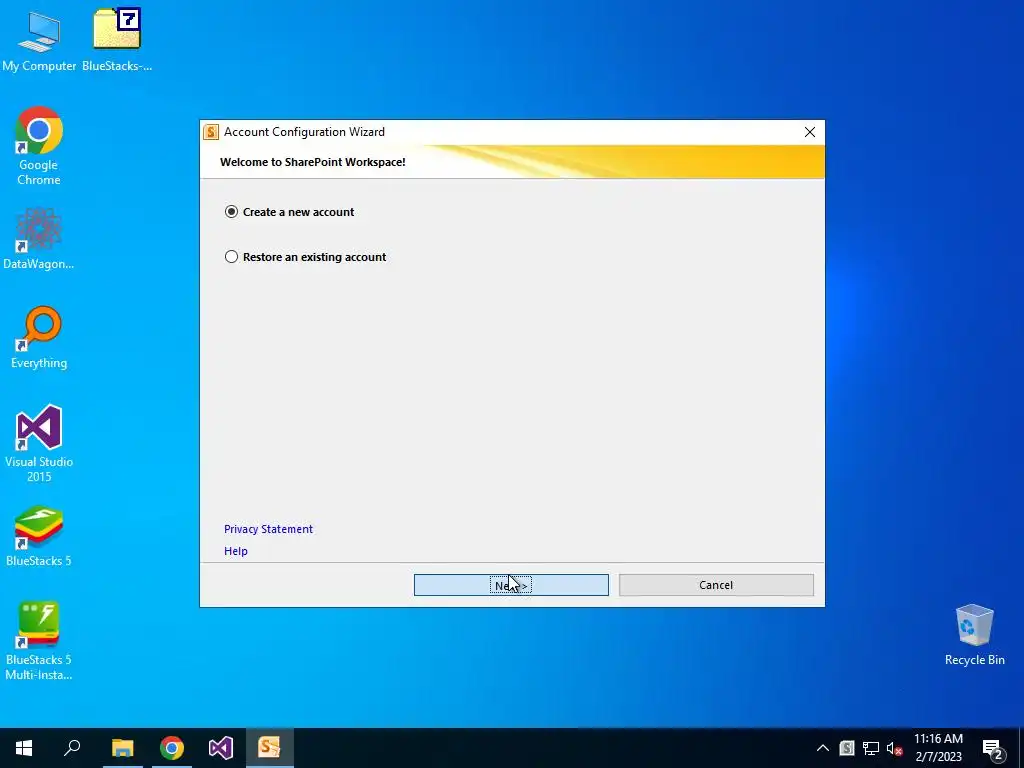1024x768 pixels.
Task: Open My Computer desktop icon
Action: click(x=39, y=40)
